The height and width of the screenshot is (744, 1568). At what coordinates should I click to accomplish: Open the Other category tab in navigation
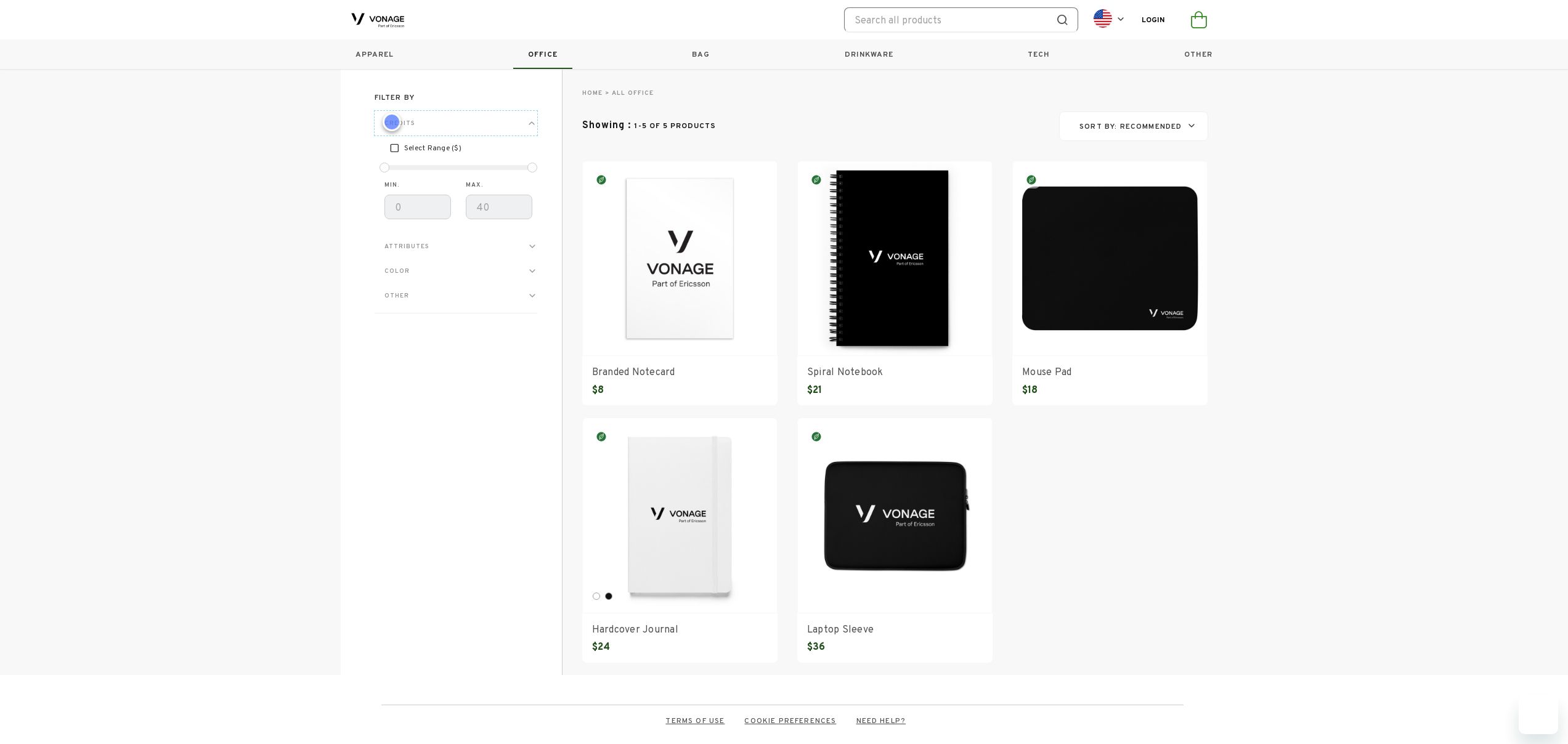(1198, 54)
